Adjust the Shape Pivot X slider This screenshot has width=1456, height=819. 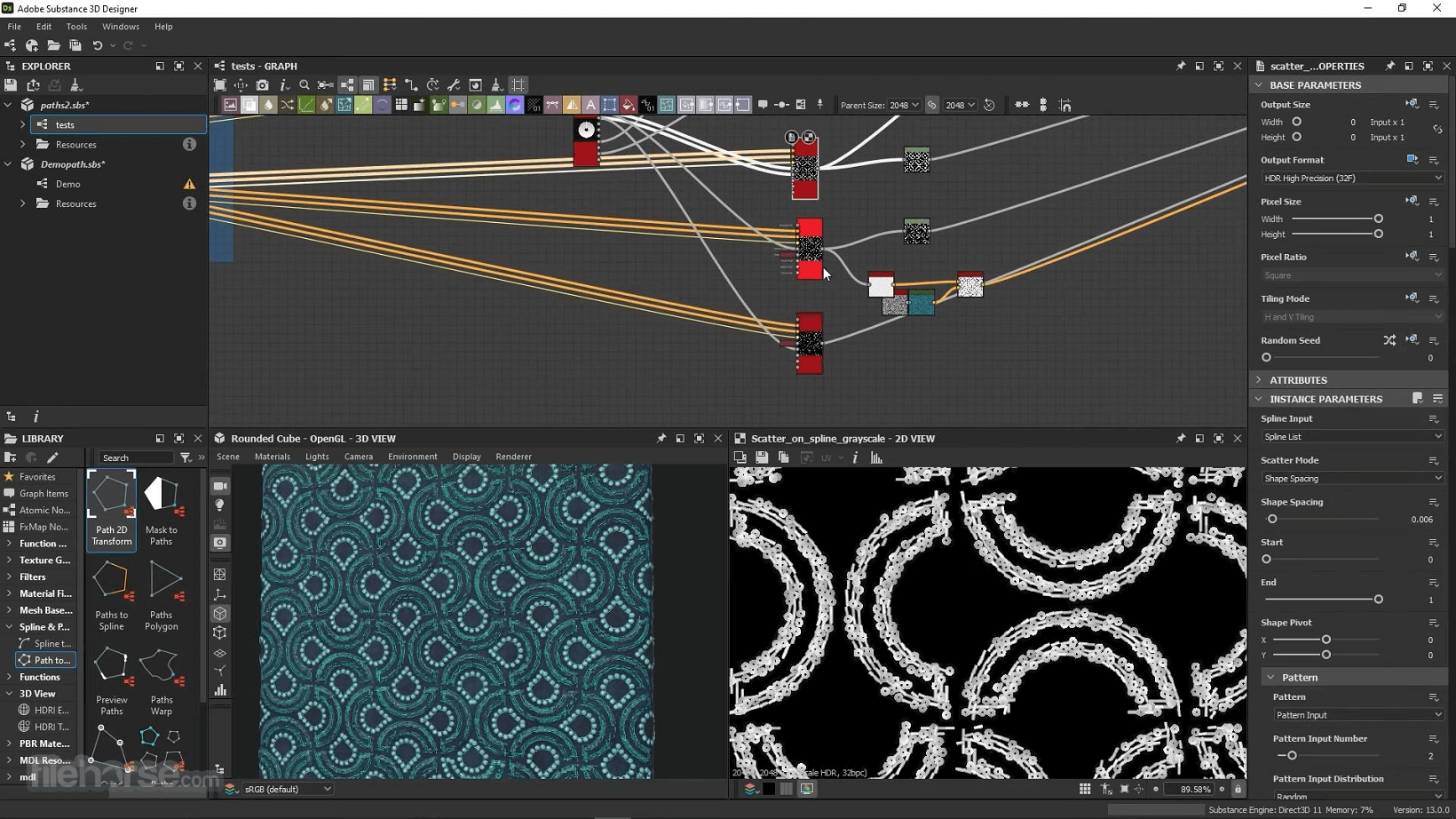[1325, 640]
